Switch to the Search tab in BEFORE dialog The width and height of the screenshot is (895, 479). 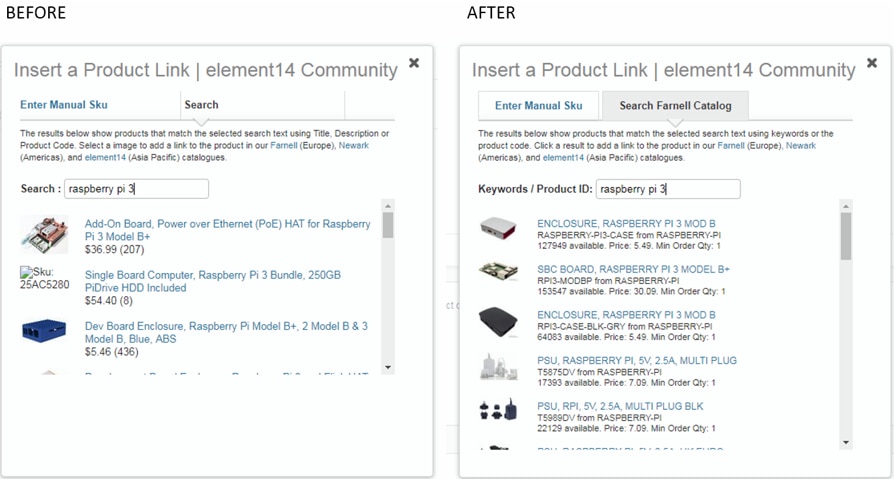click(x=201, y=105)
